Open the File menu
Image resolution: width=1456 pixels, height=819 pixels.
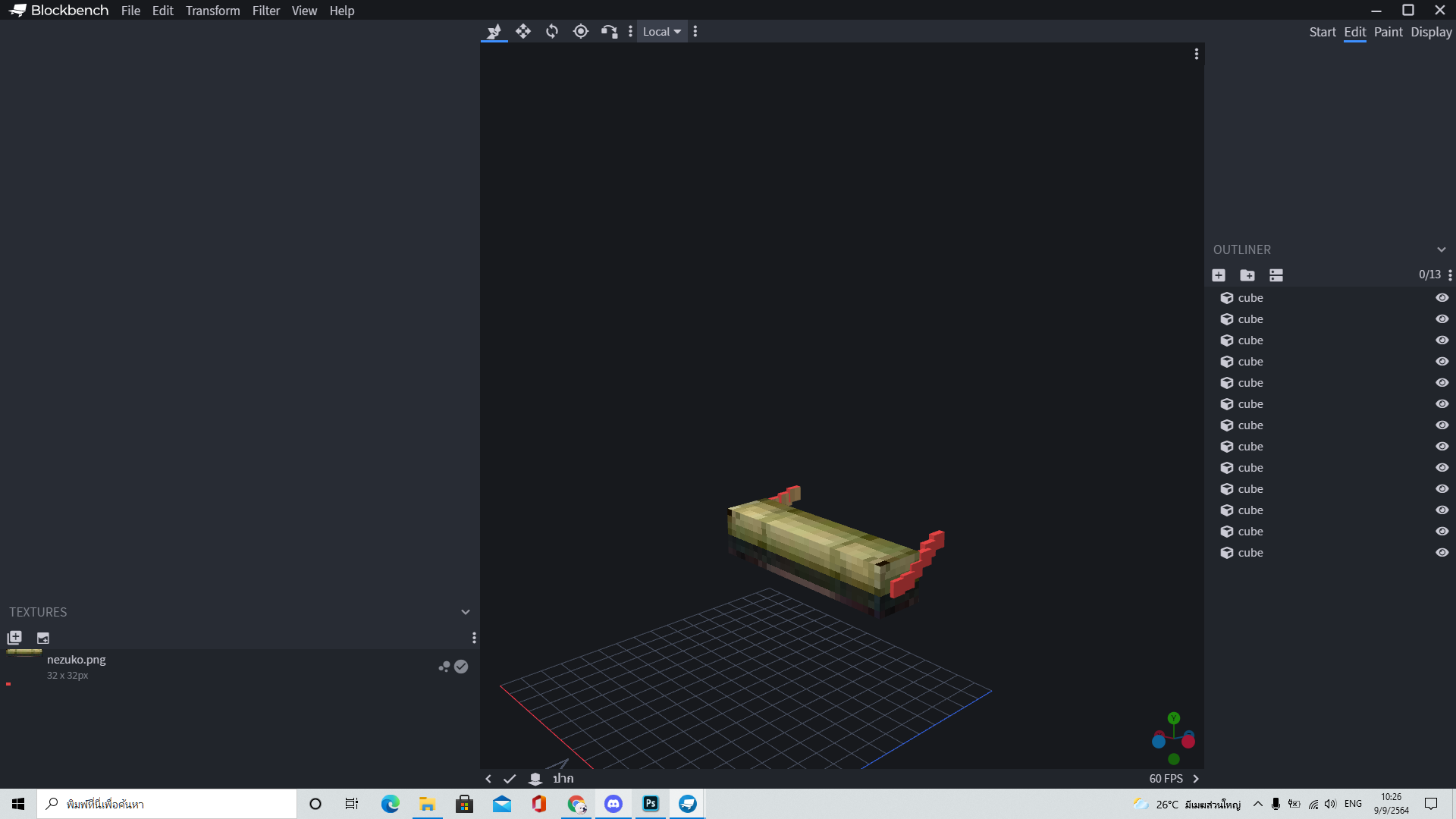tap(130, 11)
